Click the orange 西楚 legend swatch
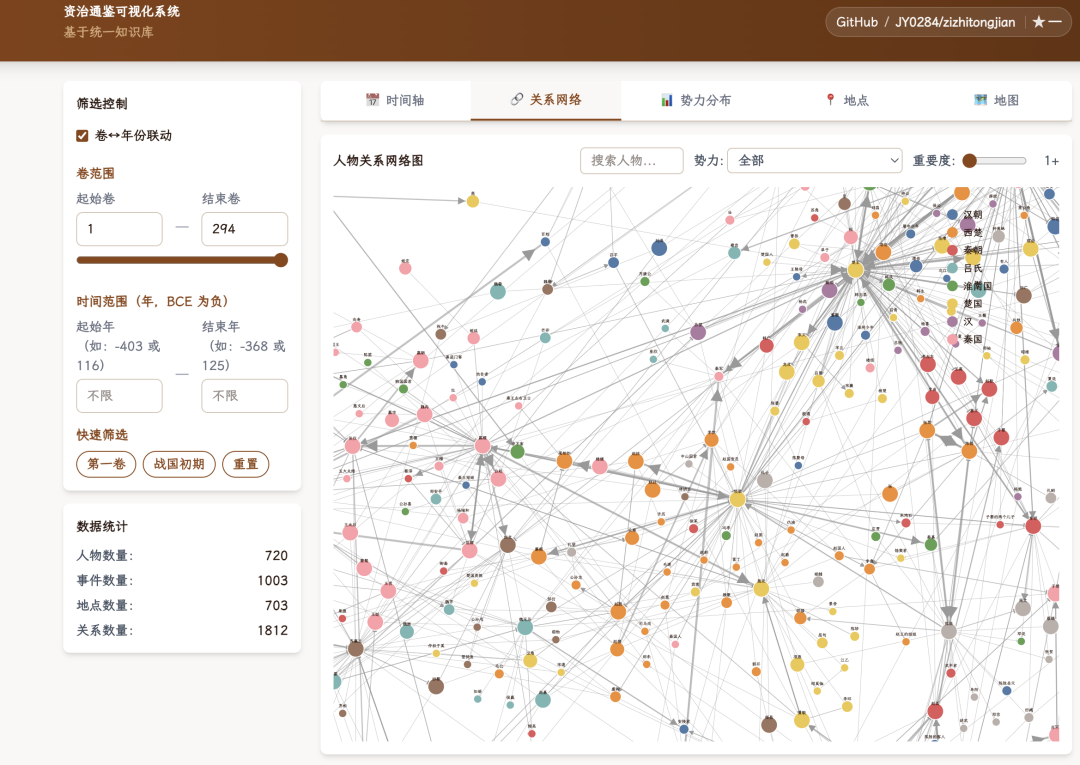This screenshot has width=1080, height=765. (x=953, y=232)
